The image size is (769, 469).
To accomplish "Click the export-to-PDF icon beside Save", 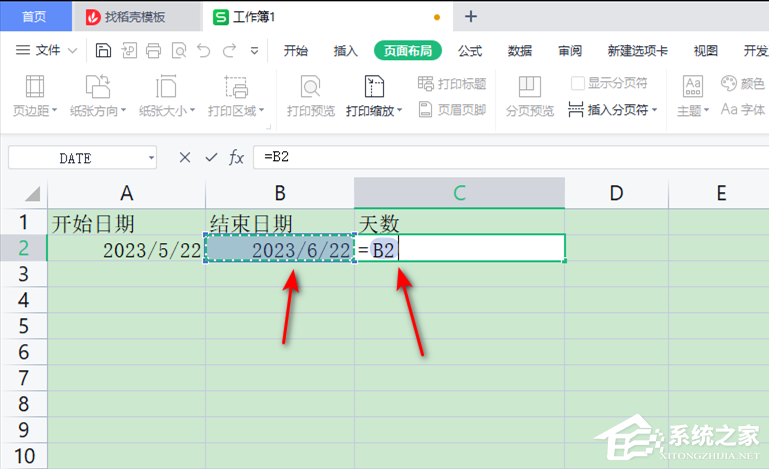I will click(129, 51).
